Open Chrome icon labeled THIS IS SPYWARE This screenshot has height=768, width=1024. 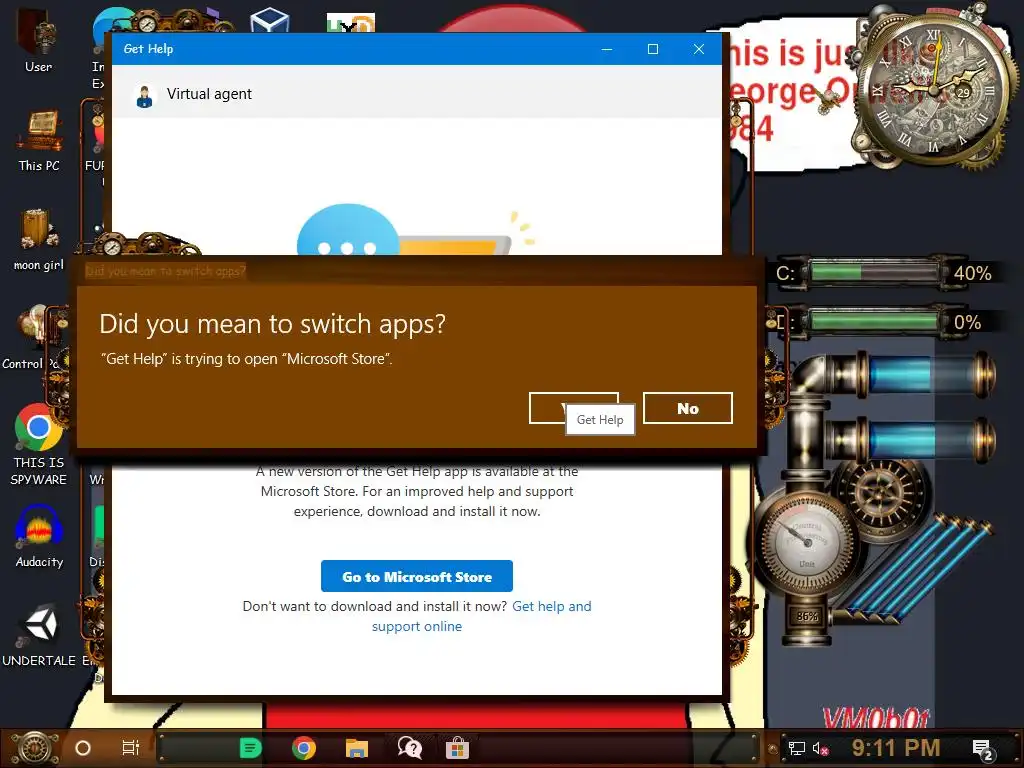39,444
